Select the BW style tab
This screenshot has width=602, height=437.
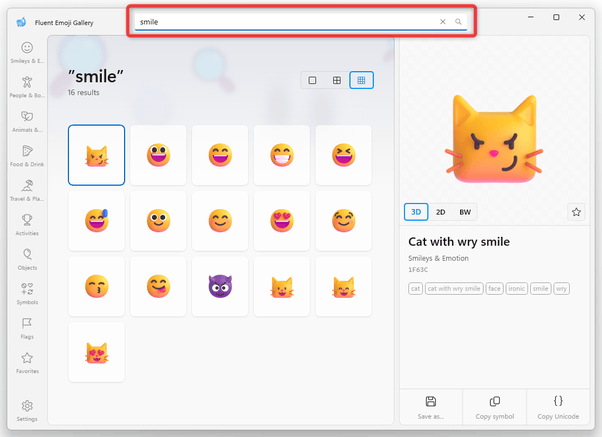coord(465,212)
